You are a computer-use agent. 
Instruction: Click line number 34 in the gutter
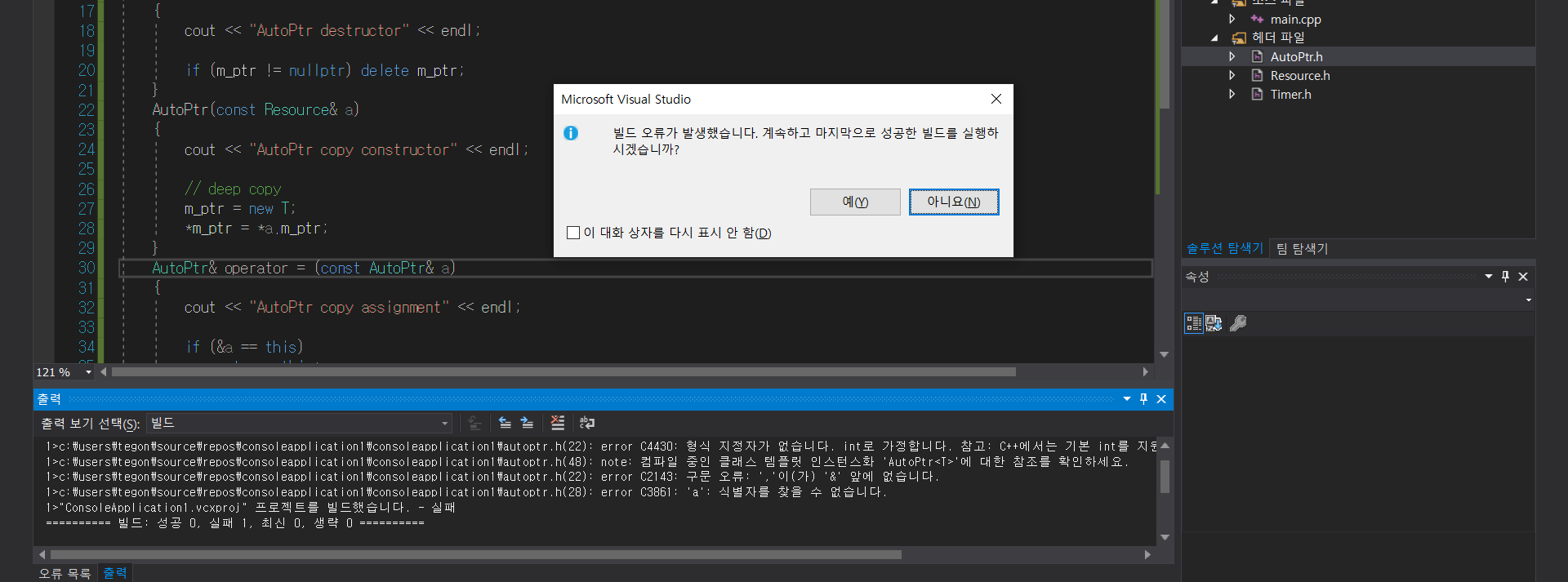87,347
